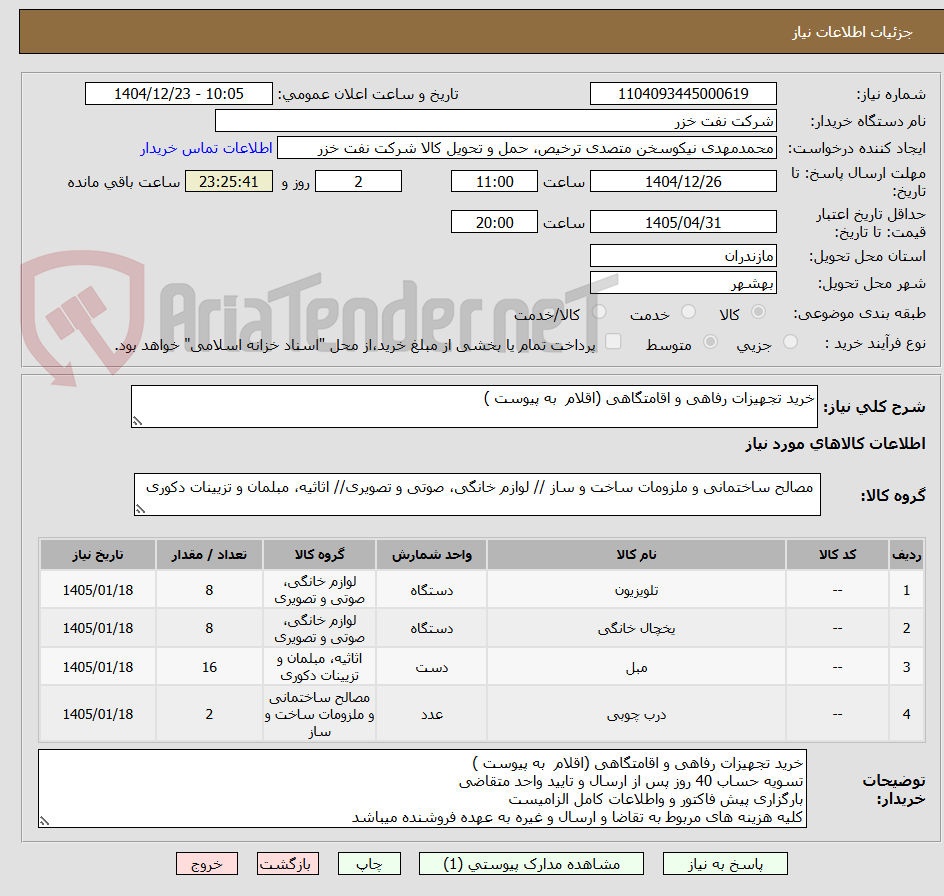
Task: Click the 20:00 validity time field
Action: coord(494,222)
